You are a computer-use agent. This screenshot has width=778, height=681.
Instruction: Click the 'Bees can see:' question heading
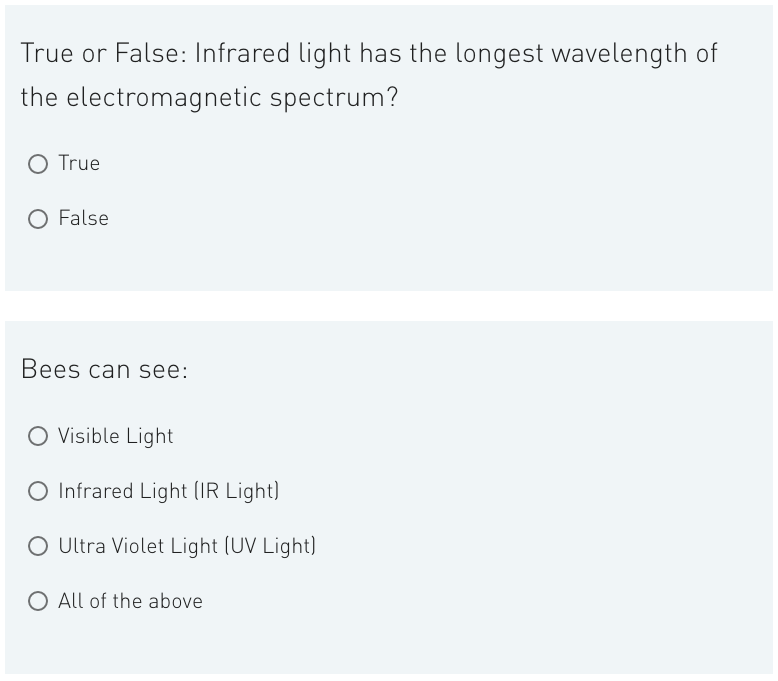(x=105, y=370)
